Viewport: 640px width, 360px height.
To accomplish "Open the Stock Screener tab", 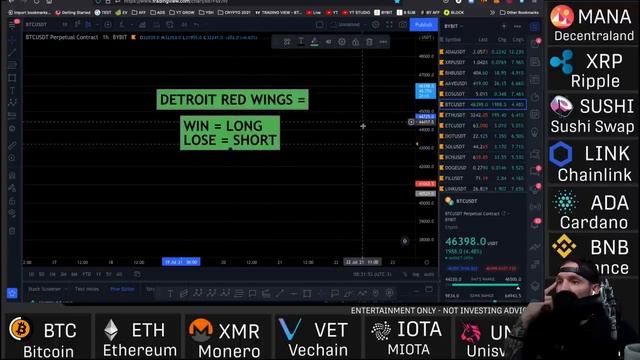I will click(x=44, y=289).
